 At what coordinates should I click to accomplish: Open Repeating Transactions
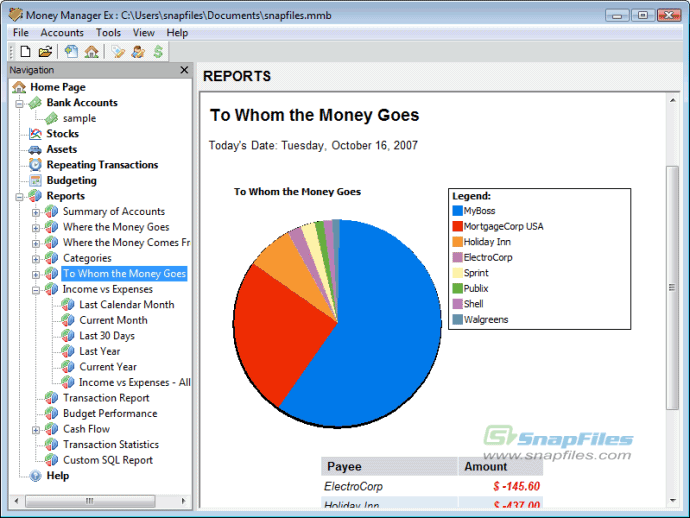pos(102,165)
